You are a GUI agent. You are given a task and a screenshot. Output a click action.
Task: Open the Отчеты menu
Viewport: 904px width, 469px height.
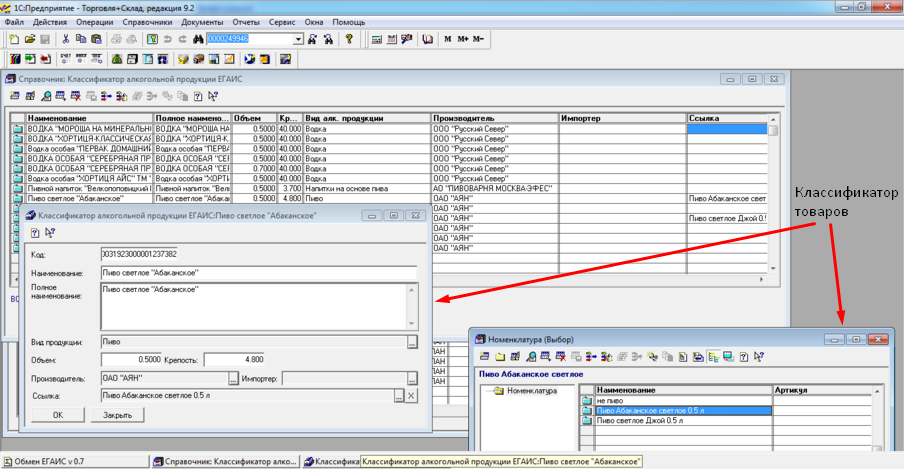(247, 21)
